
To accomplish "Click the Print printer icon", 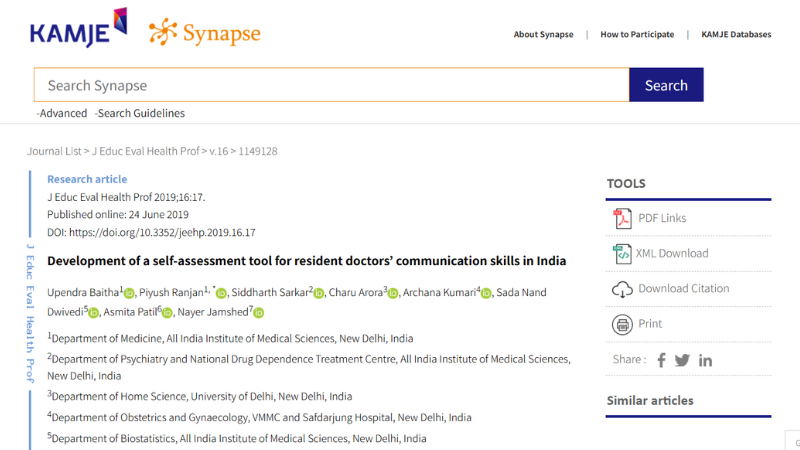I will click(x=622, y=324).
